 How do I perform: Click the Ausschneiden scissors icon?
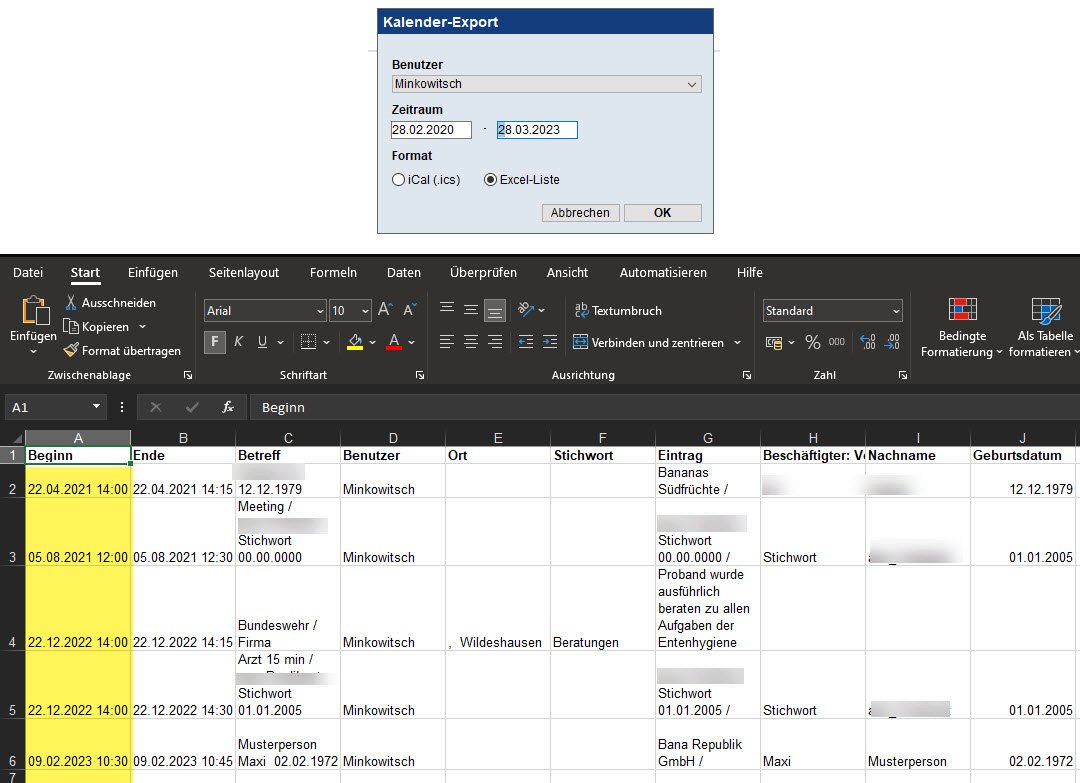point(71,303)
